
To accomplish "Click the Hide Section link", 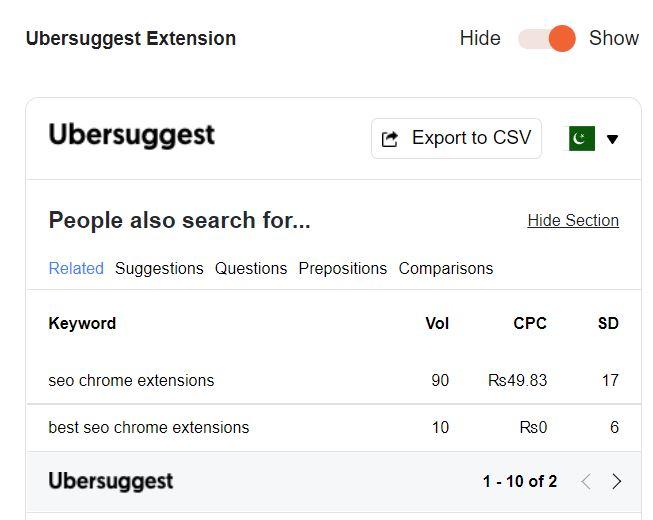I will [x=573, y=220].
